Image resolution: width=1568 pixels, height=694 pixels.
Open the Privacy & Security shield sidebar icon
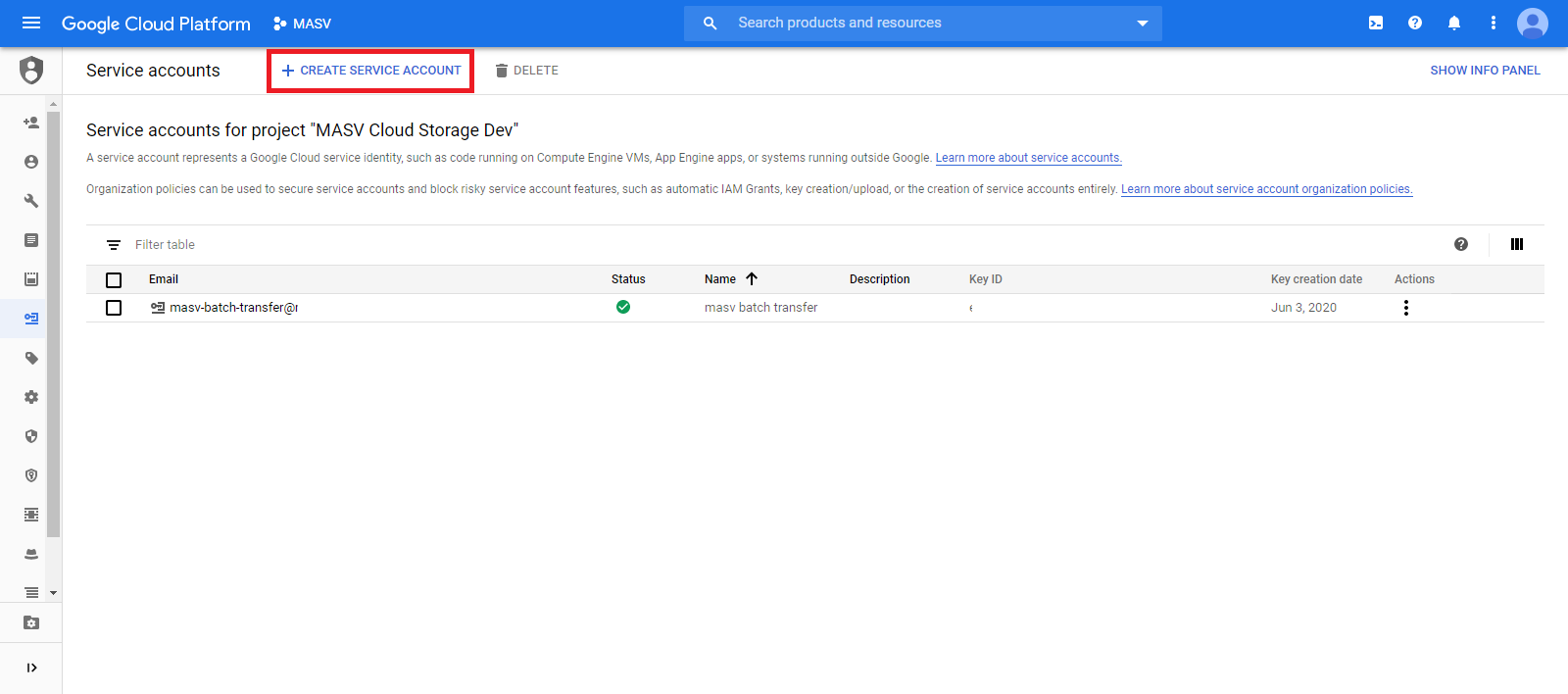point(31,436)
